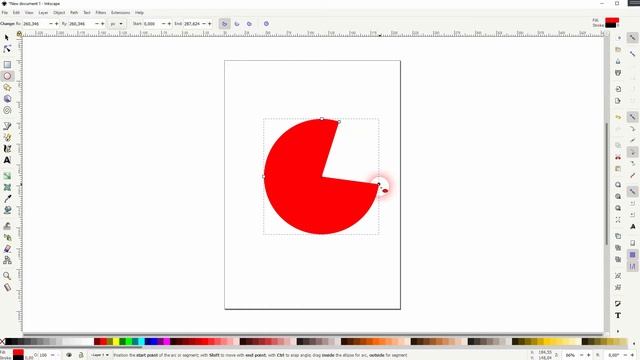The image size is (640, 360).
Task: Select the Star and polygon tool
Action: [7, 87]
